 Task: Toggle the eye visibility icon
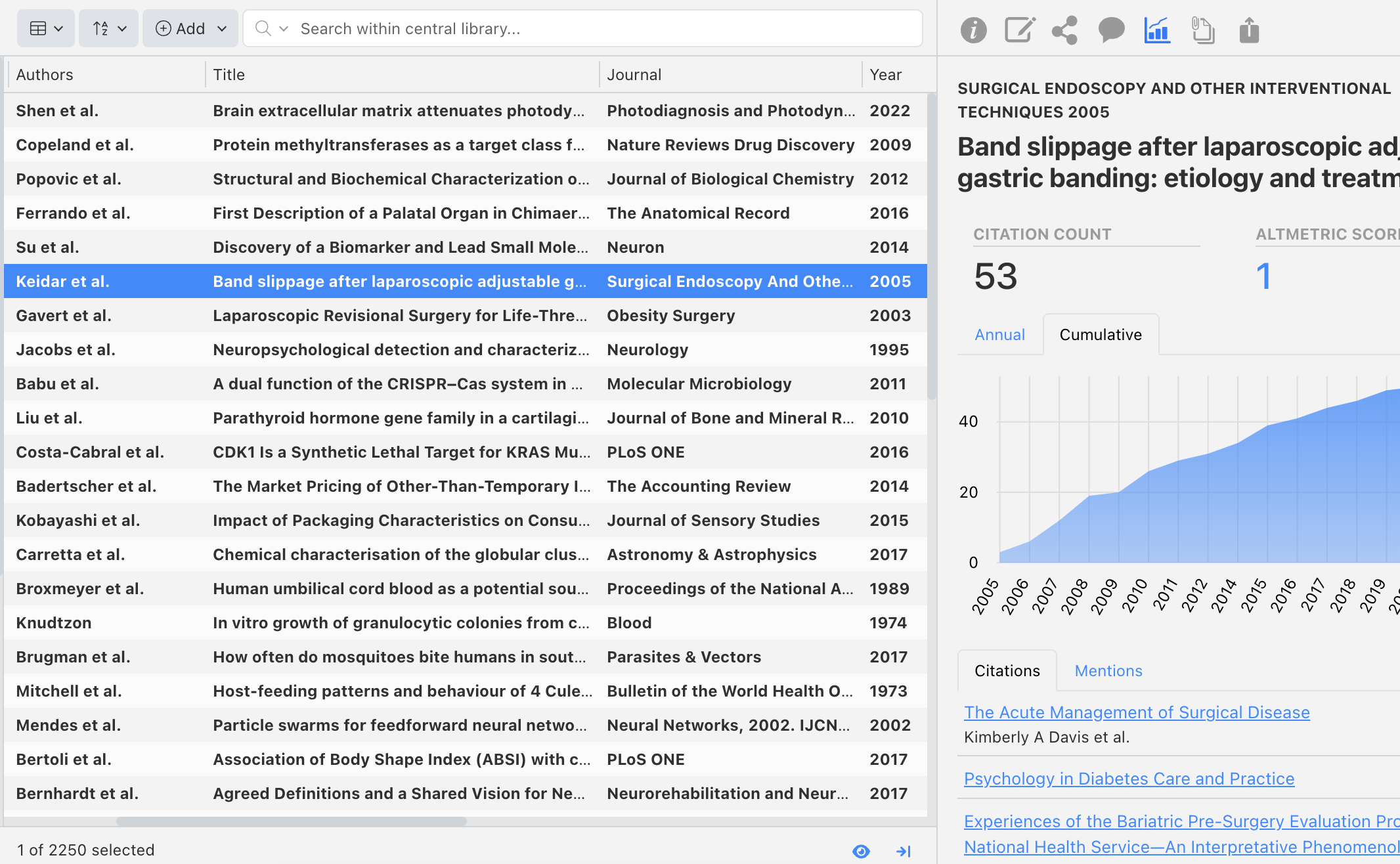pyautogui.click(x=860, y=850)
